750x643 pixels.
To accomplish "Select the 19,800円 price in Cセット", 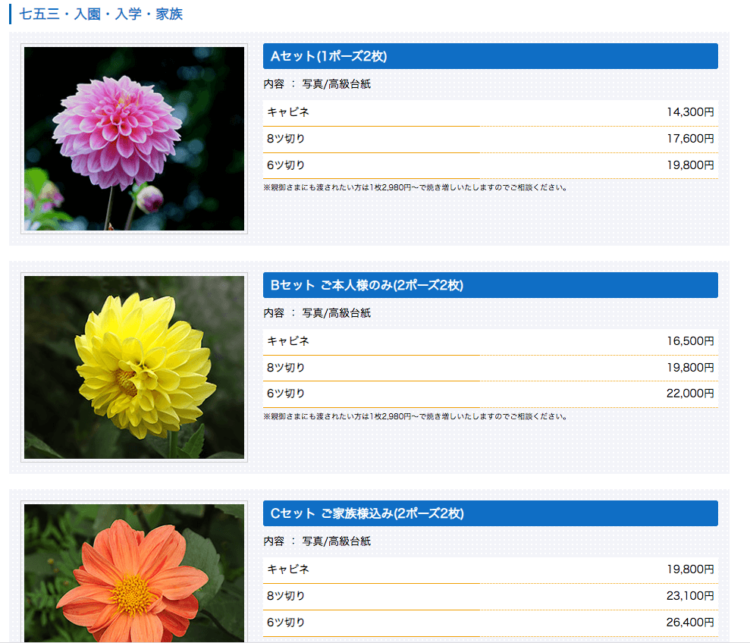I will 690,569.
